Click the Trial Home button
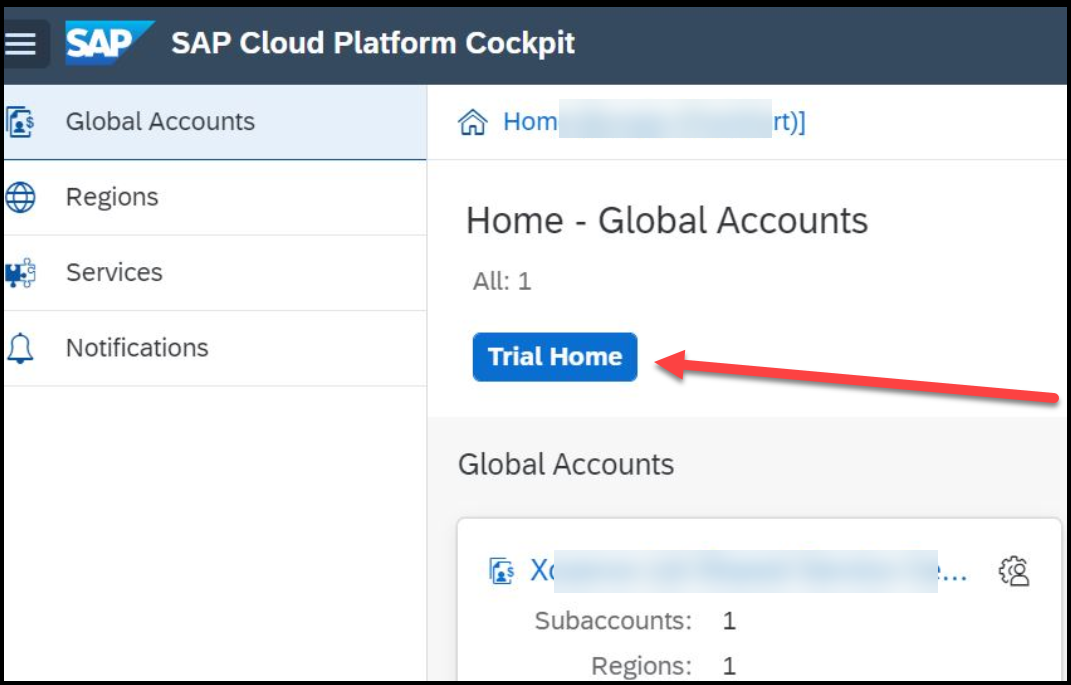Viewport: 1071px width, 685px height. click(555, 357)
